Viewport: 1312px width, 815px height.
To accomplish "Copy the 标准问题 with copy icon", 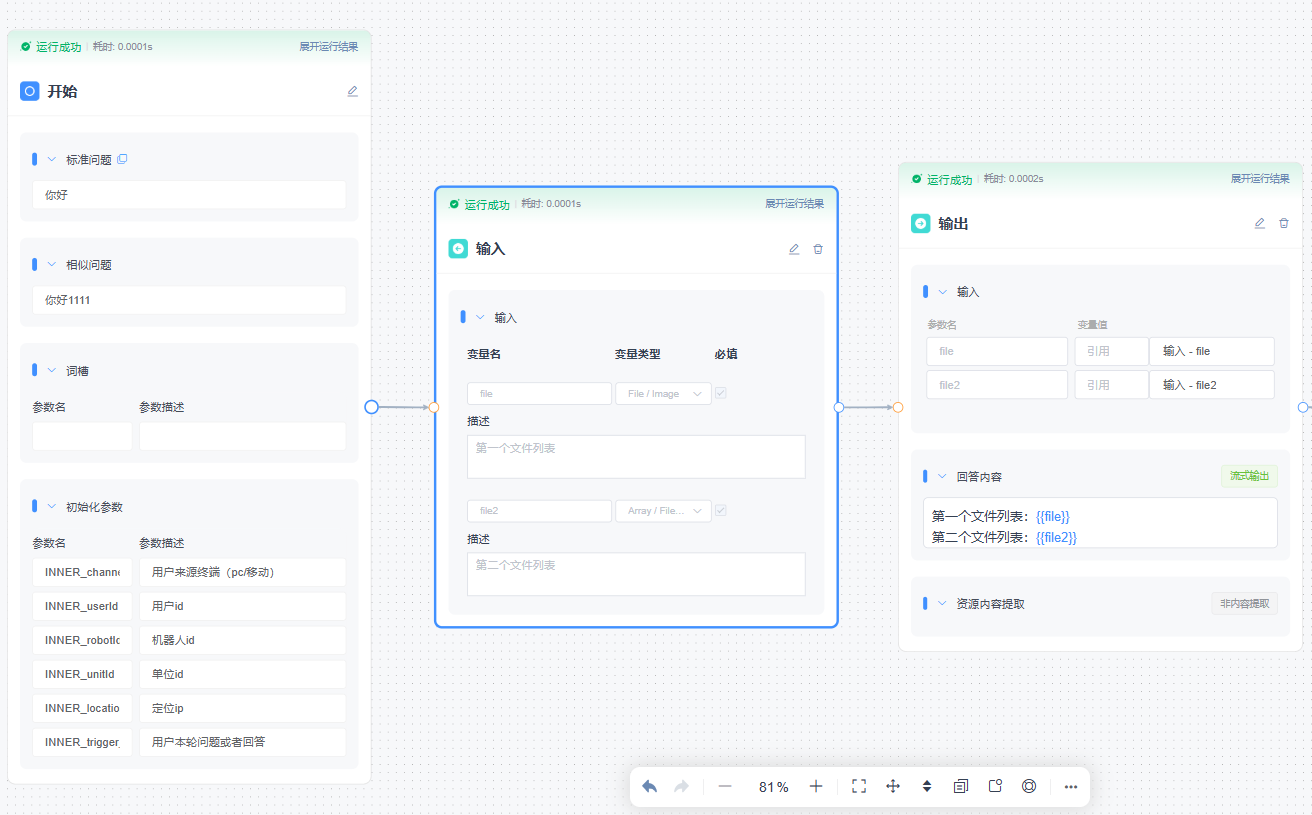I will pyautogui.click(x=123, y=159).
